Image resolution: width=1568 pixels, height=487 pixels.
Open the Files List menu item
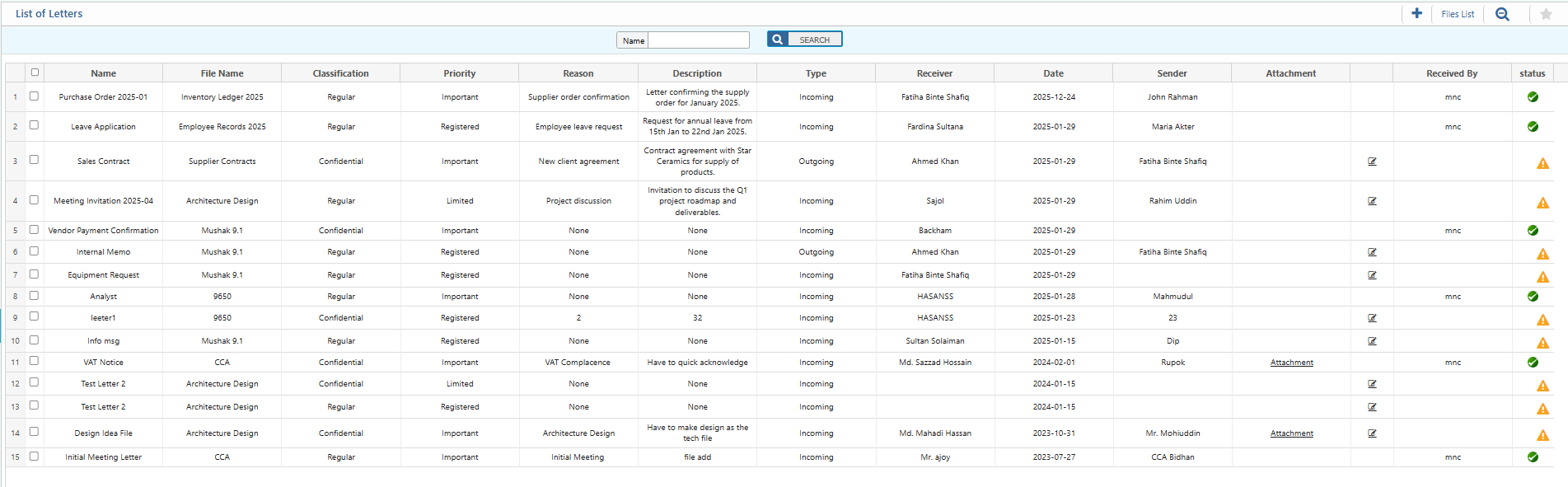(1457, 14)
